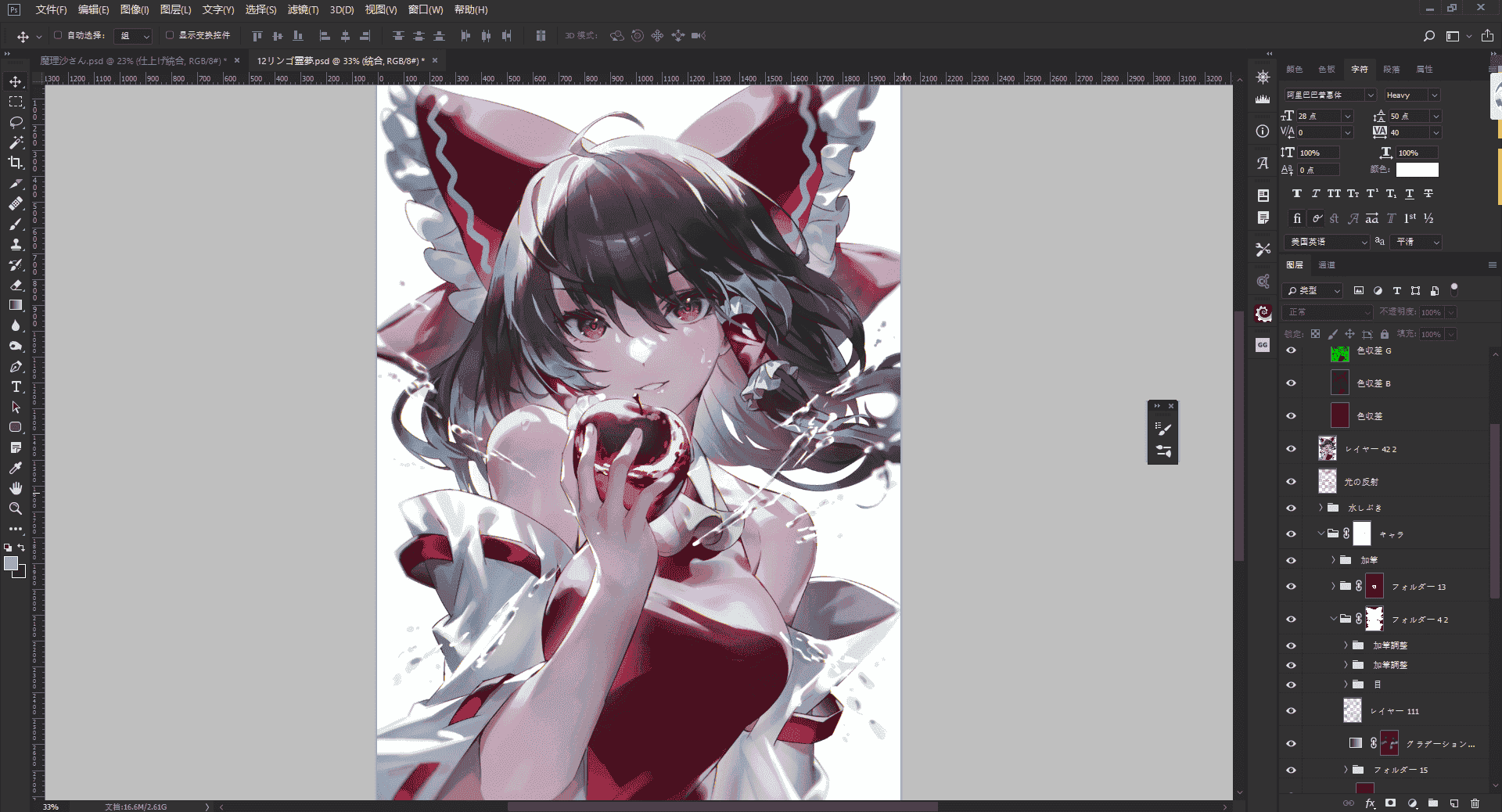Expand the フォルダー 13 group
This screenshot has height=812, width=1502.
(x=1333, y=586)
